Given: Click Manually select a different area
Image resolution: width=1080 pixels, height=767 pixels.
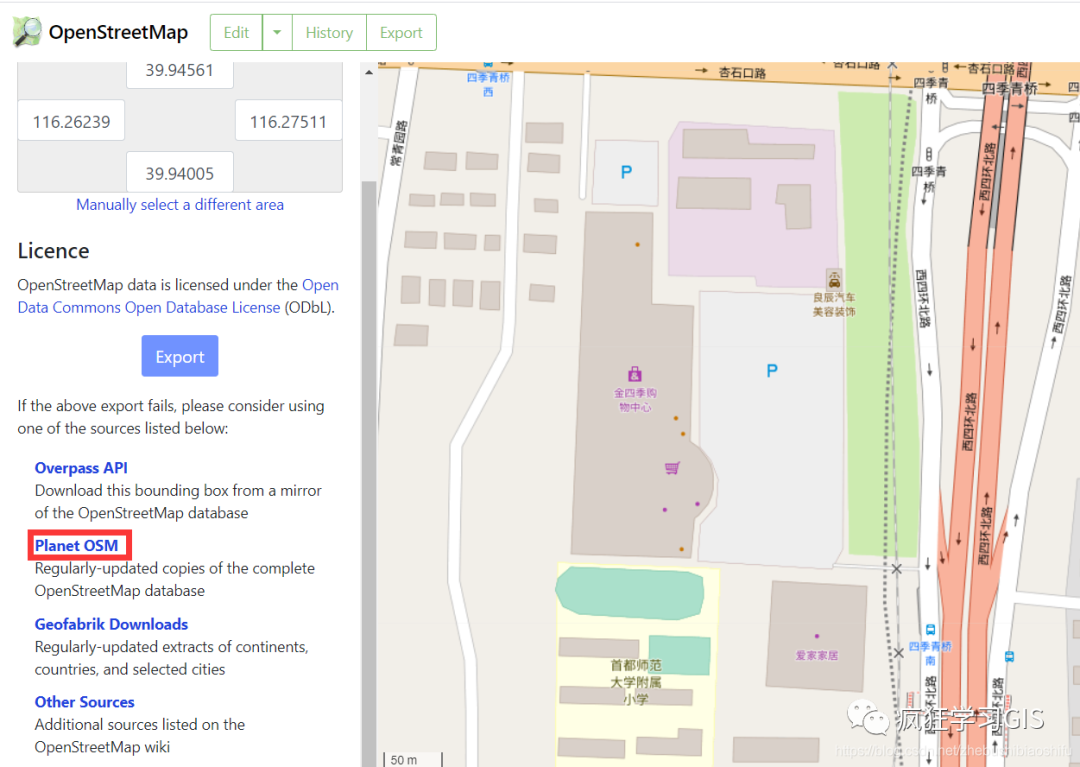Looking at the screenshot, I should tap(180, 204).
